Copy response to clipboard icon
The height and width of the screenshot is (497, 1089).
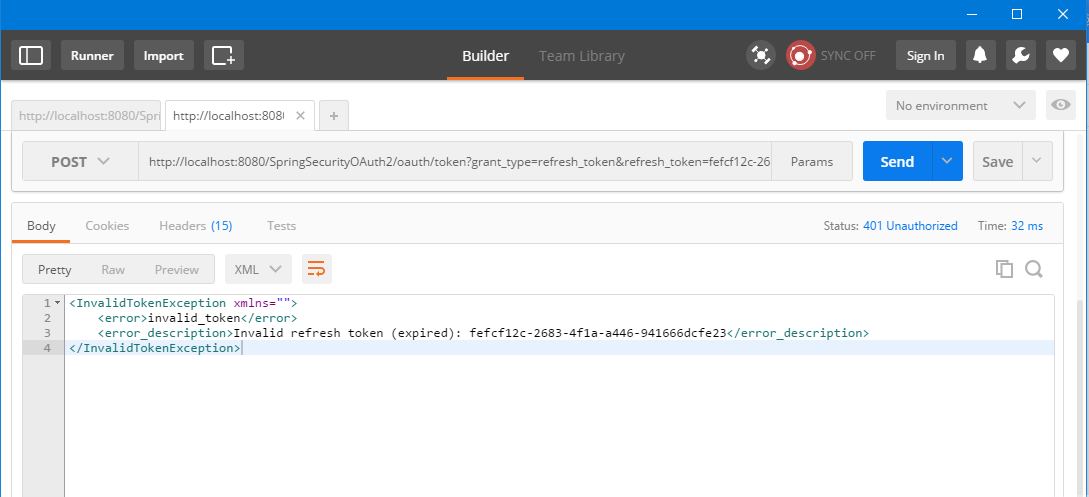1004,269
